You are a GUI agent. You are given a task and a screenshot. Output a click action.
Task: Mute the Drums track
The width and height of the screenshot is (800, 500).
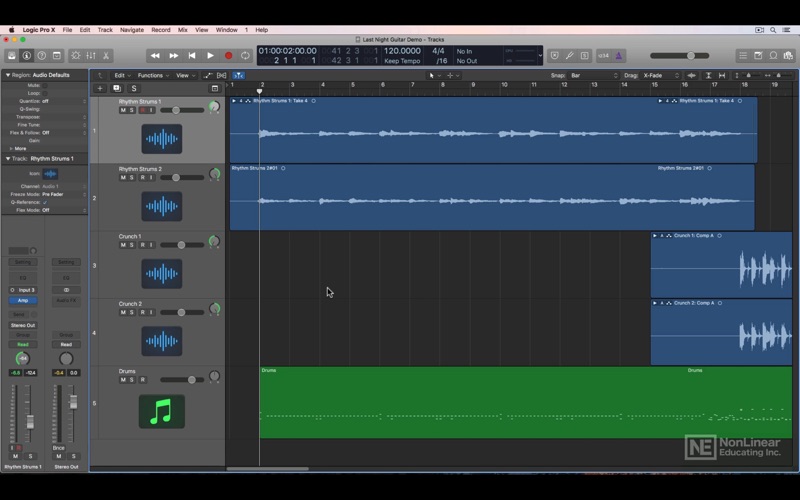(x=123, y=380)
